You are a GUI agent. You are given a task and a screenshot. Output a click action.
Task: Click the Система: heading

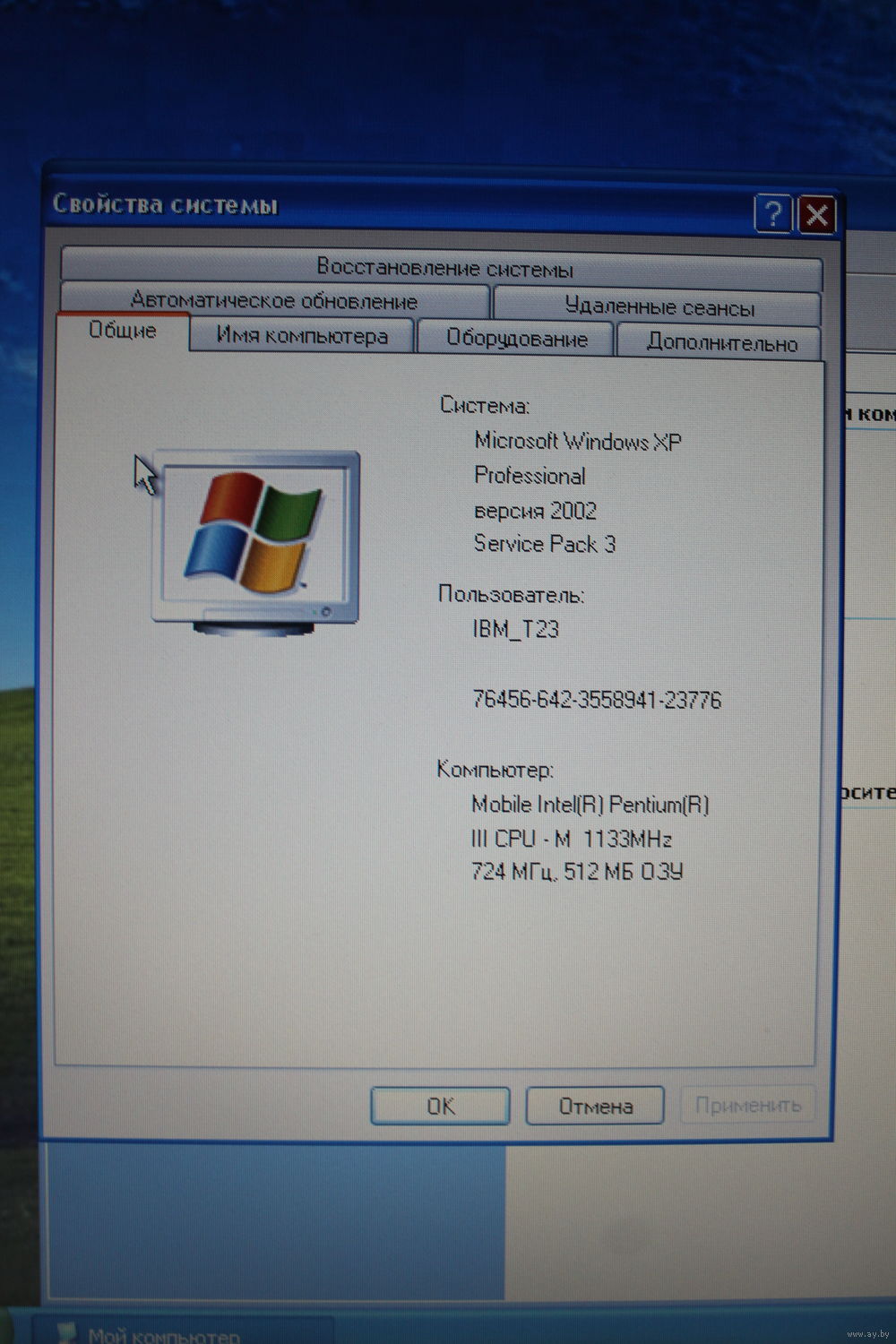click(x=485, y=406)
